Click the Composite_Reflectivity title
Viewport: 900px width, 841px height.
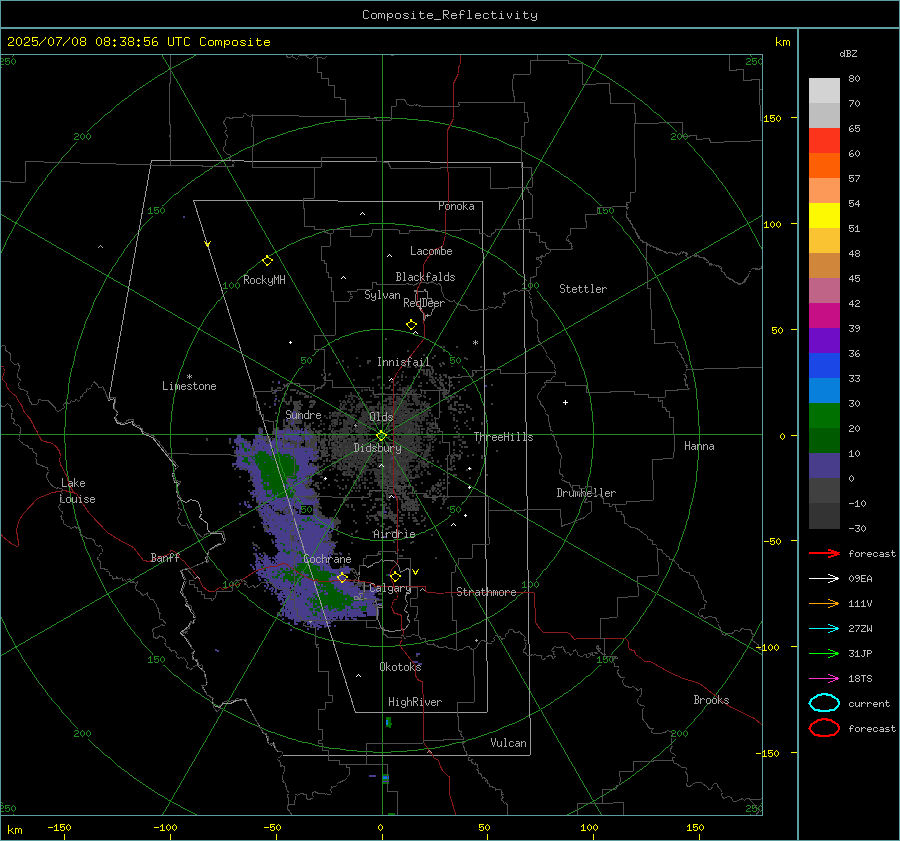click(x=450, y=15)
